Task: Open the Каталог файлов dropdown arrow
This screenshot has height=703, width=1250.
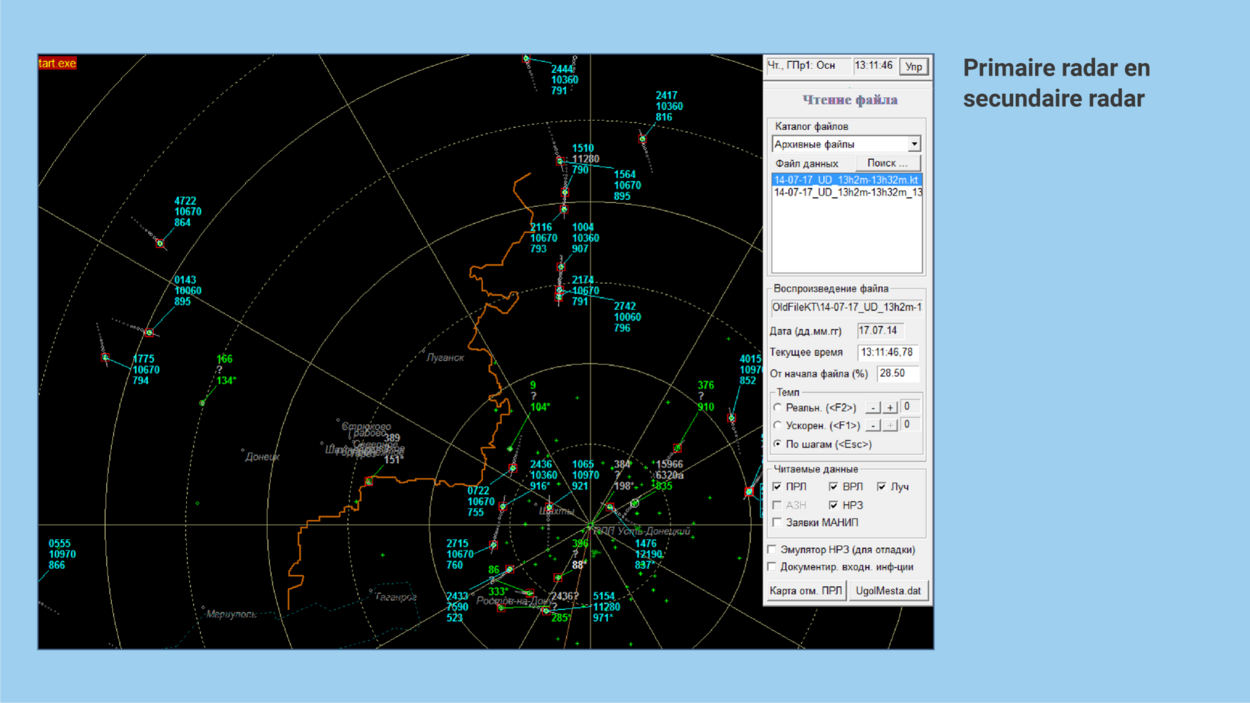Action: pos(913,145)
